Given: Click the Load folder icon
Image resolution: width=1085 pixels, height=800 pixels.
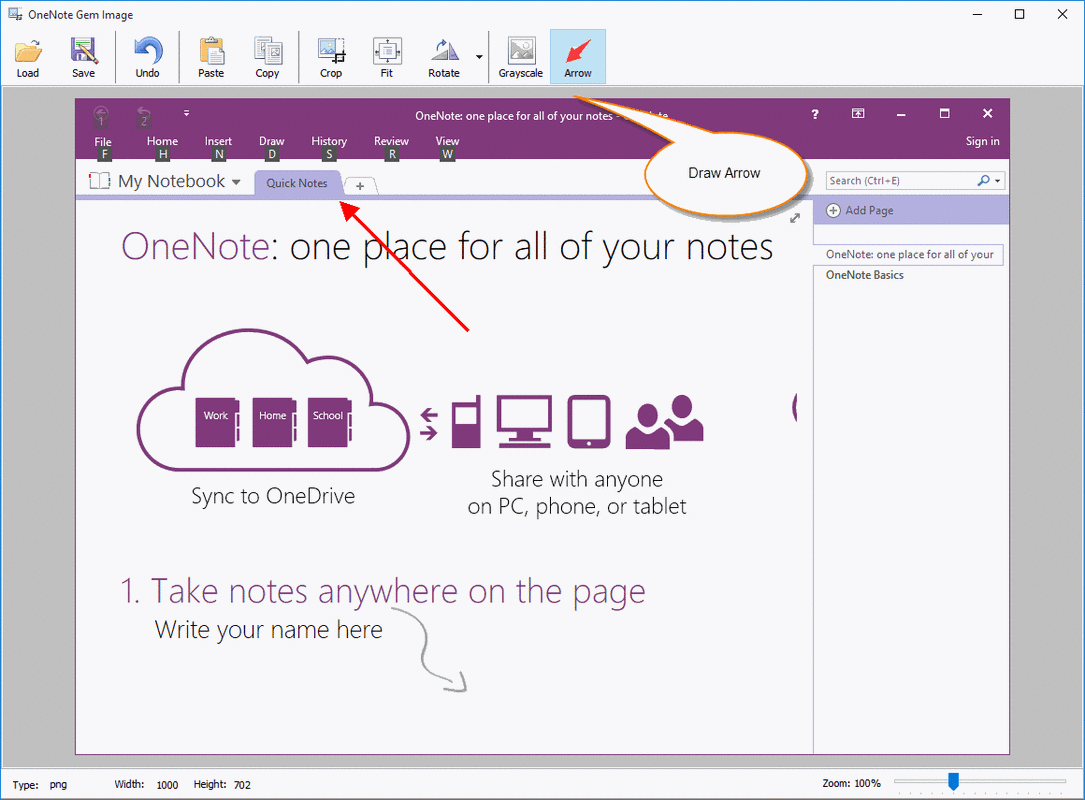Looking at the screenshot, I should 28,56.
